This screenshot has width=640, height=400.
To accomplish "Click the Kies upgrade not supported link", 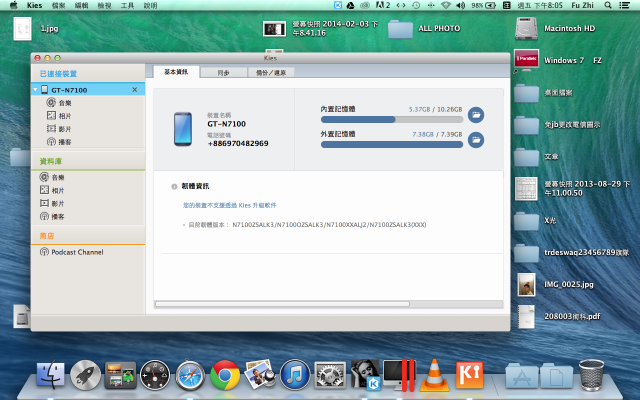I will (229, 205).
